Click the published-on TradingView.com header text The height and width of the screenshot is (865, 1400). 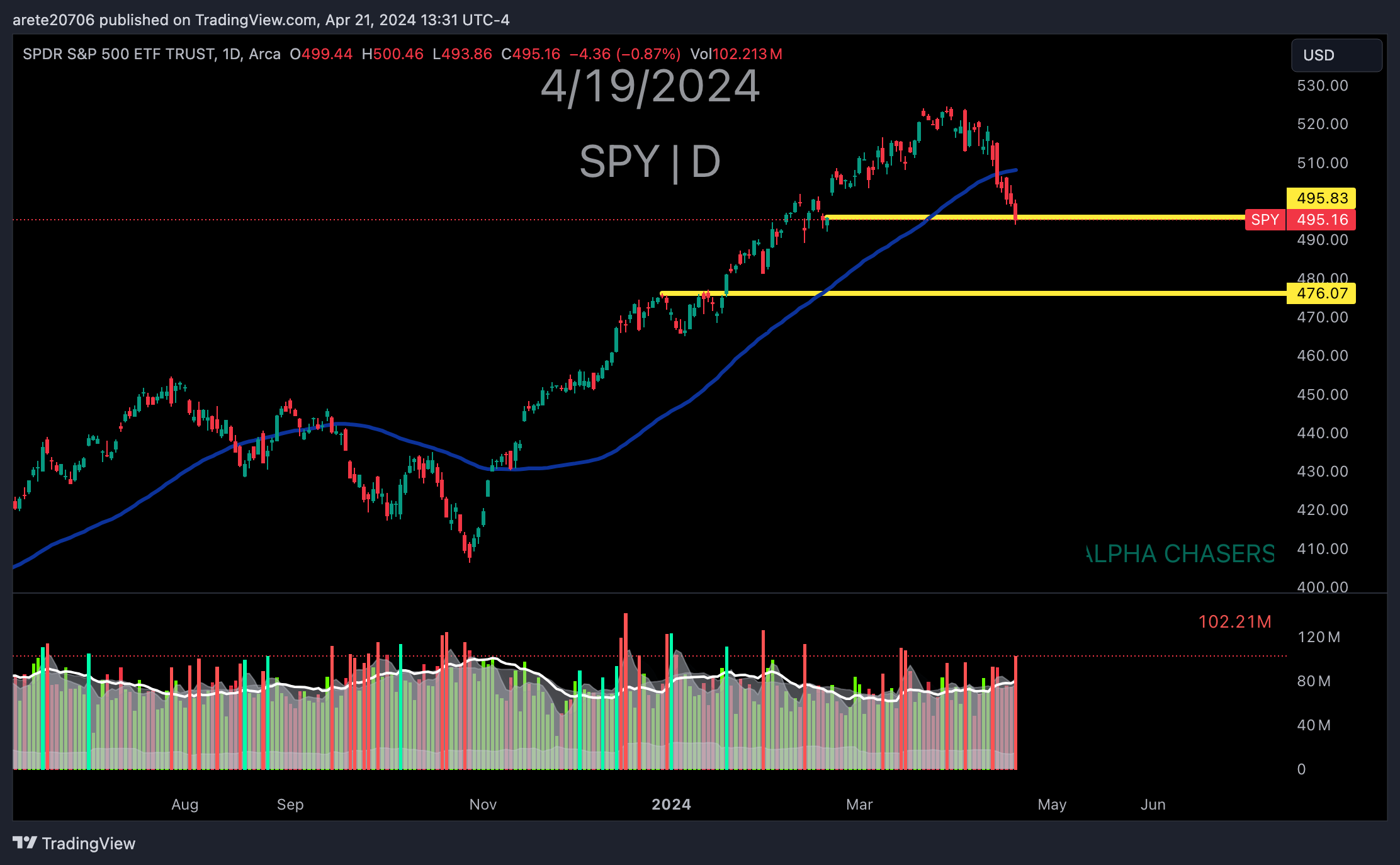[261, 20]
